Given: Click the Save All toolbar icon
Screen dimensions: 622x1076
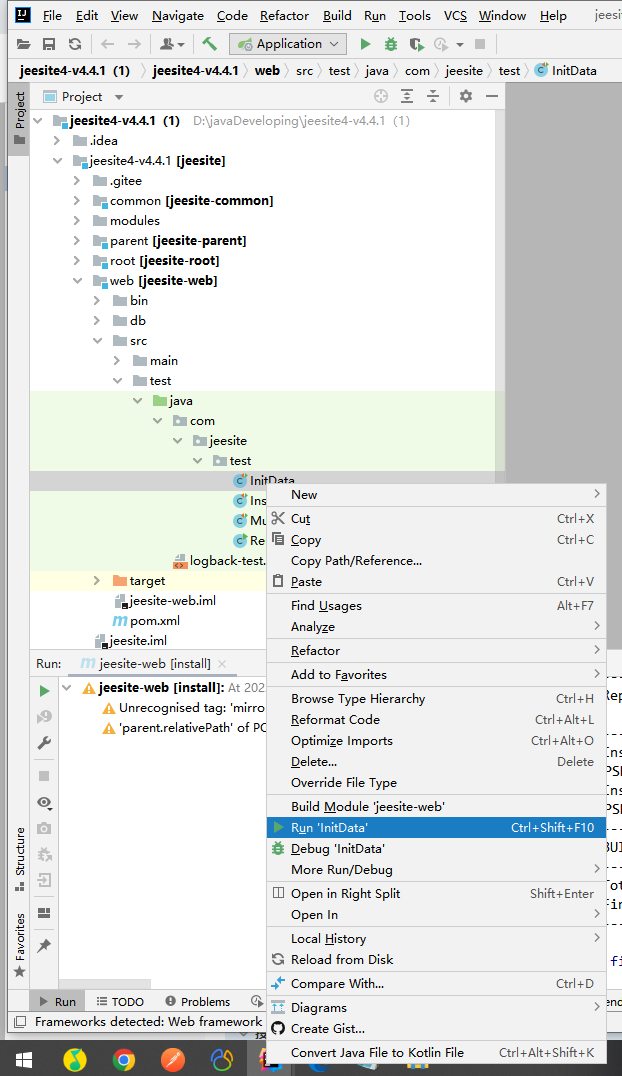Looking at the screenshot, I should pos(49,45).
